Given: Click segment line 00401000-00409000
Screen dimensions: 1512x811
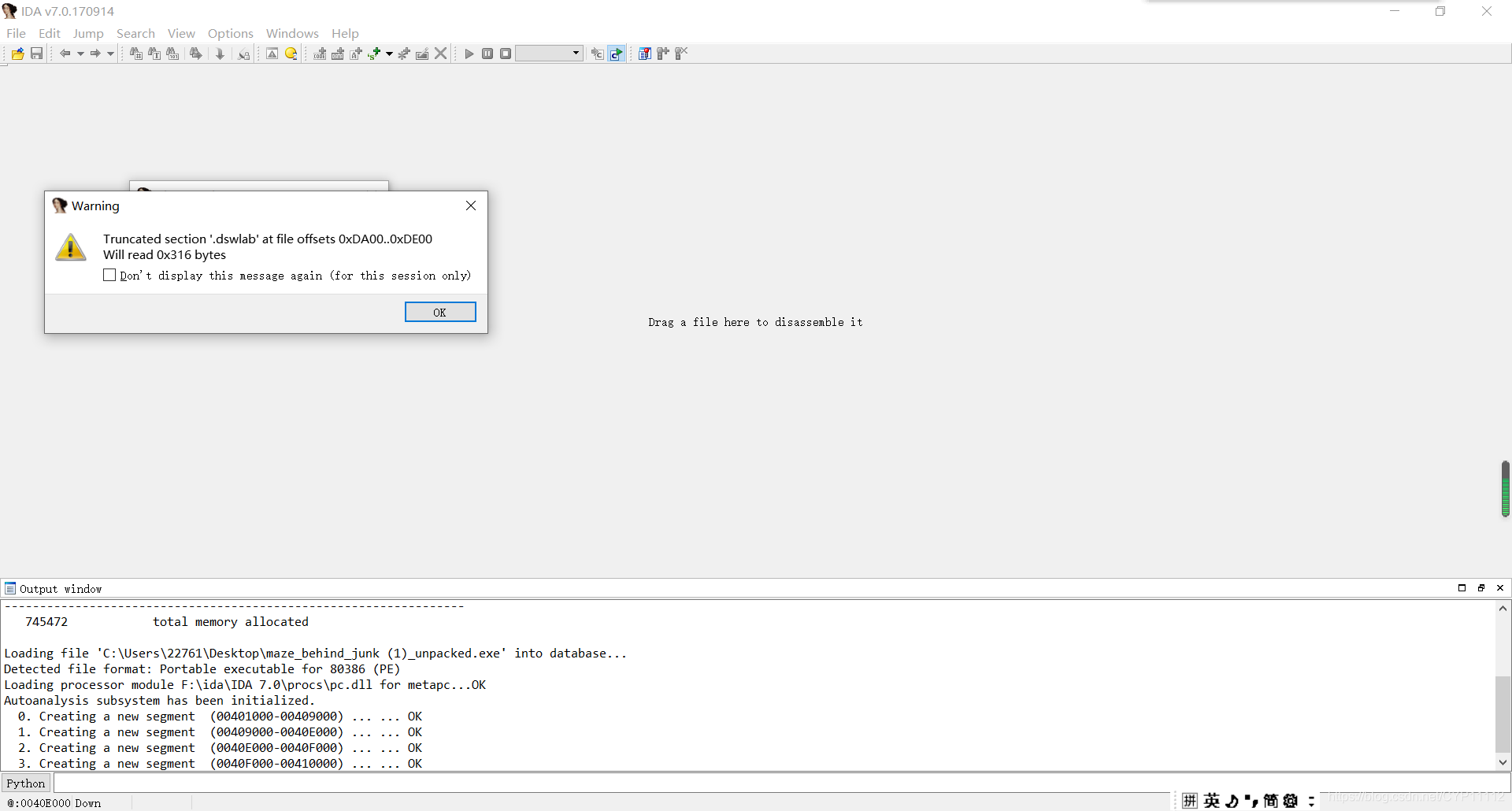Looking at the screenshot, I should click(x=220, y=716).
